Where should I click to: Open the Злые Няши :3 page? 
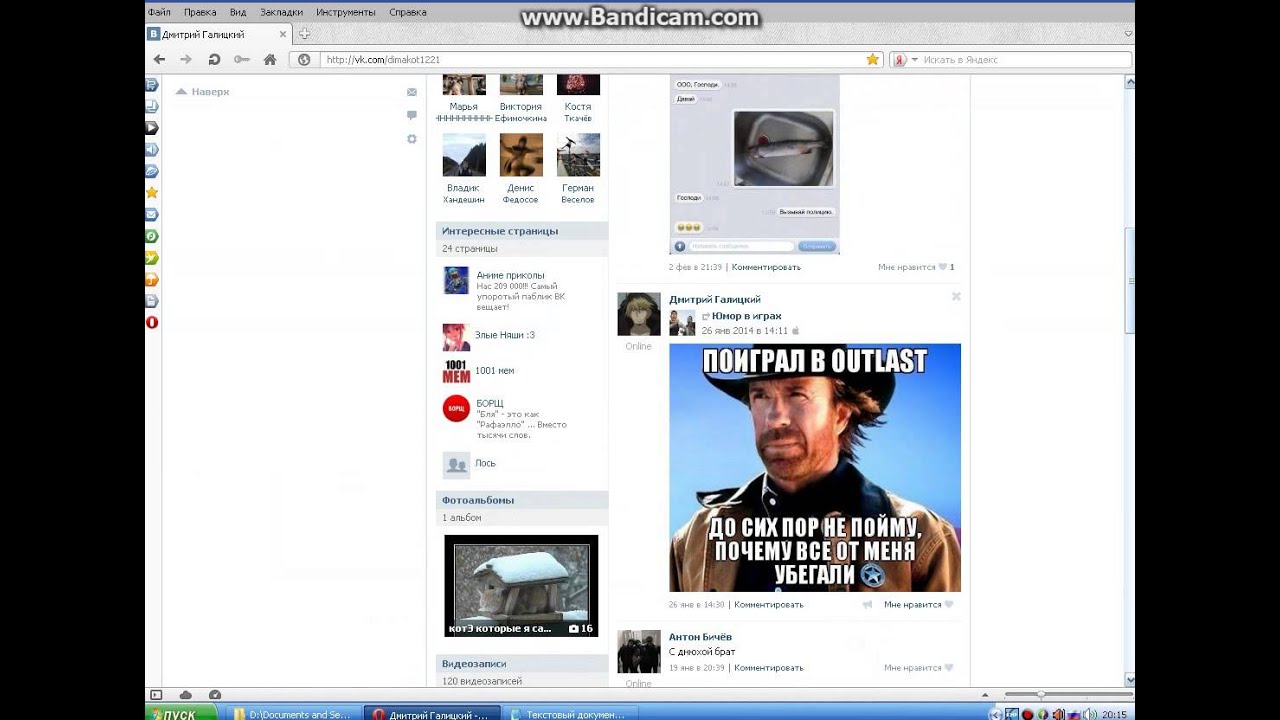(504, 335)
